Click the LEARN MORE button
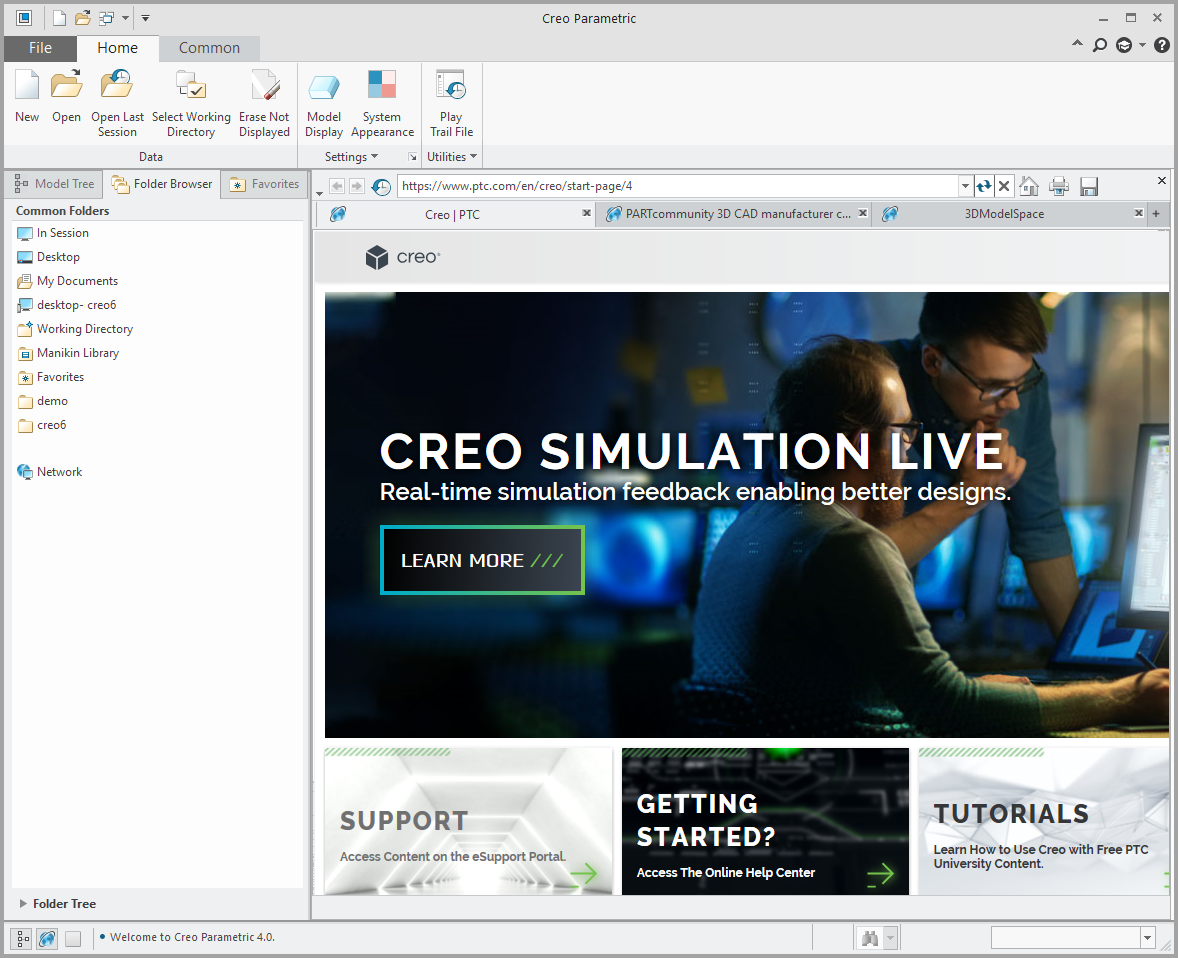1178x958 pixels. point(482,560)
